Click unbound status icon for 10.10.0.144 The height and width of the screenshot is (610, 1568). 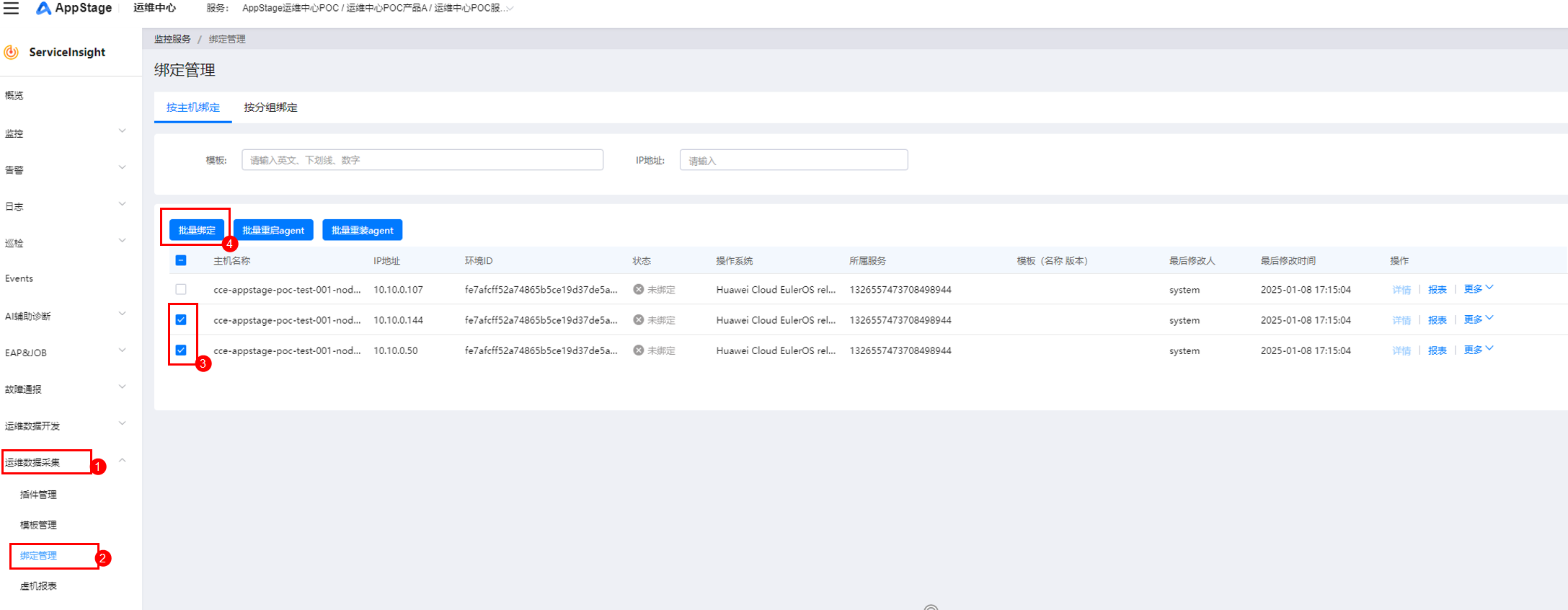point(638,320)
